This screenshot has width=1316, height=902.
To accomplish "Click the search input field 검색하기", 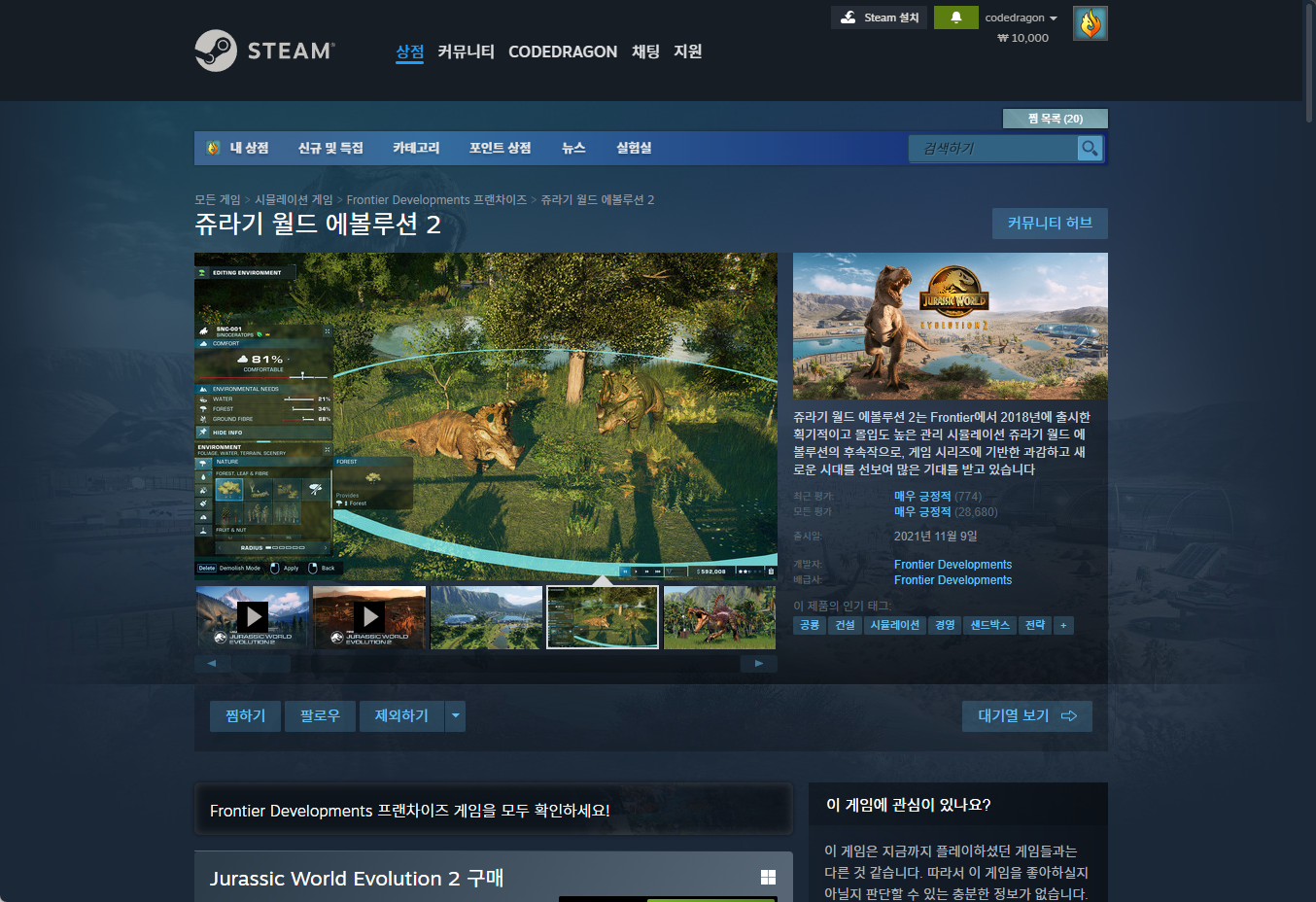I will point(993,148).
